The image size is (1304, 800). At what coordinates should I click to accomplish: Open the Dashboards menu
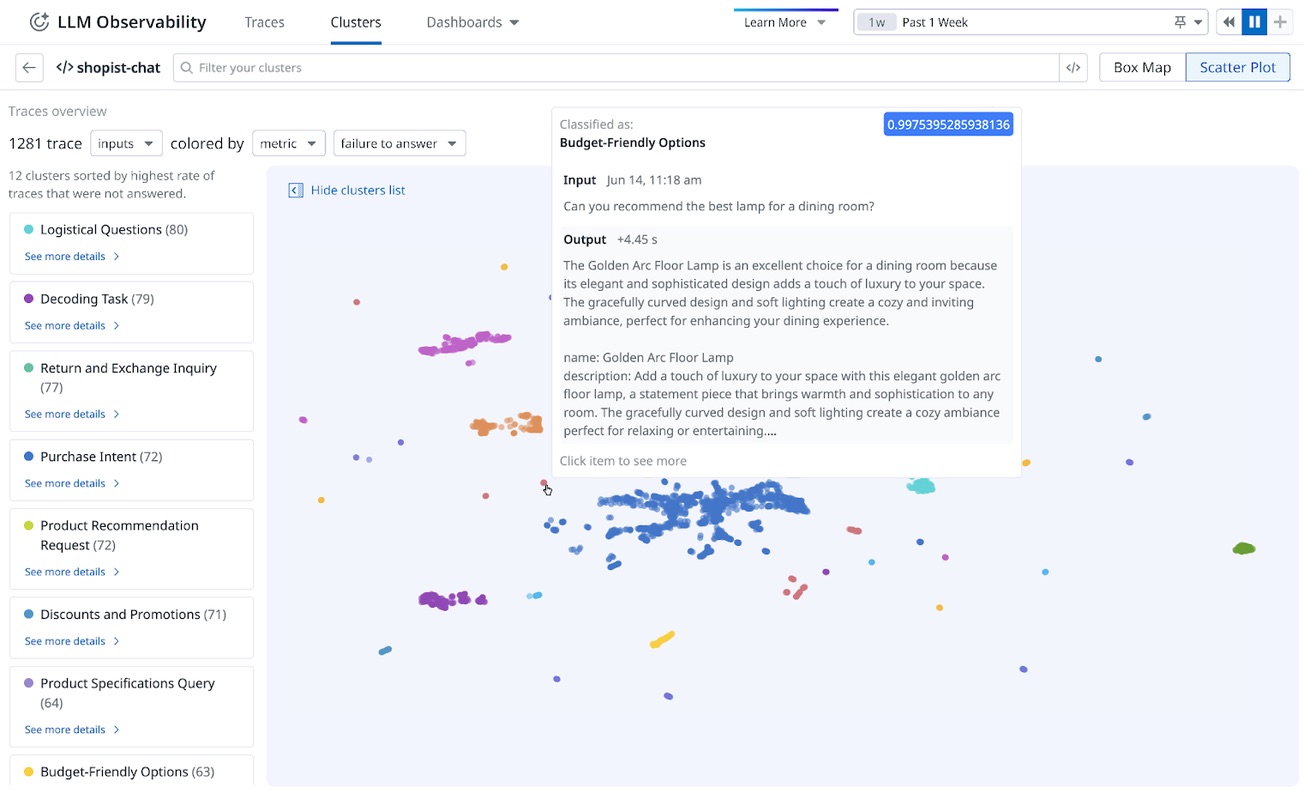(x=472, y=22)
